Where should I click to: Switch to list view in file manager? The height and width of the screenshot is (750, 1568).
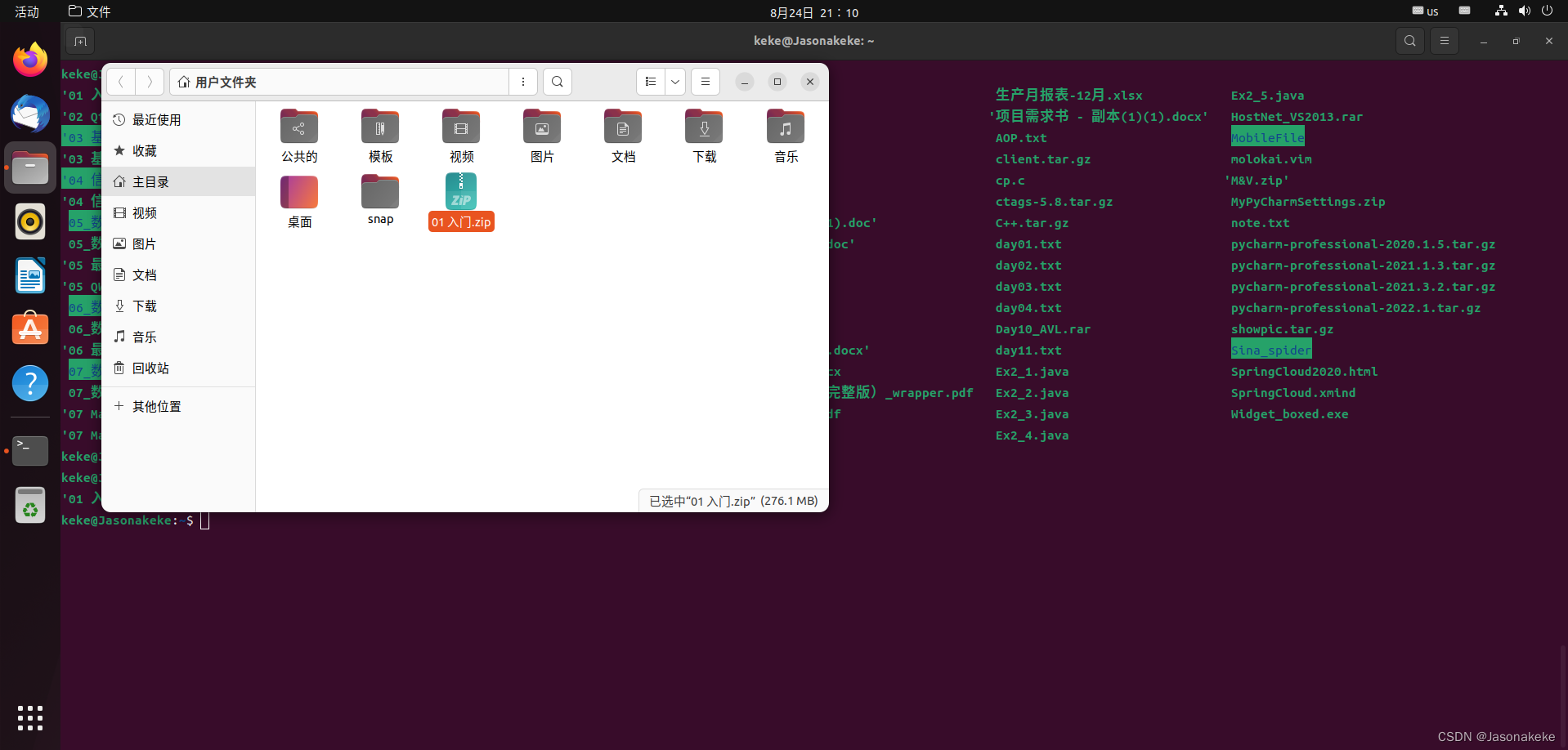(x=651, y=82)
